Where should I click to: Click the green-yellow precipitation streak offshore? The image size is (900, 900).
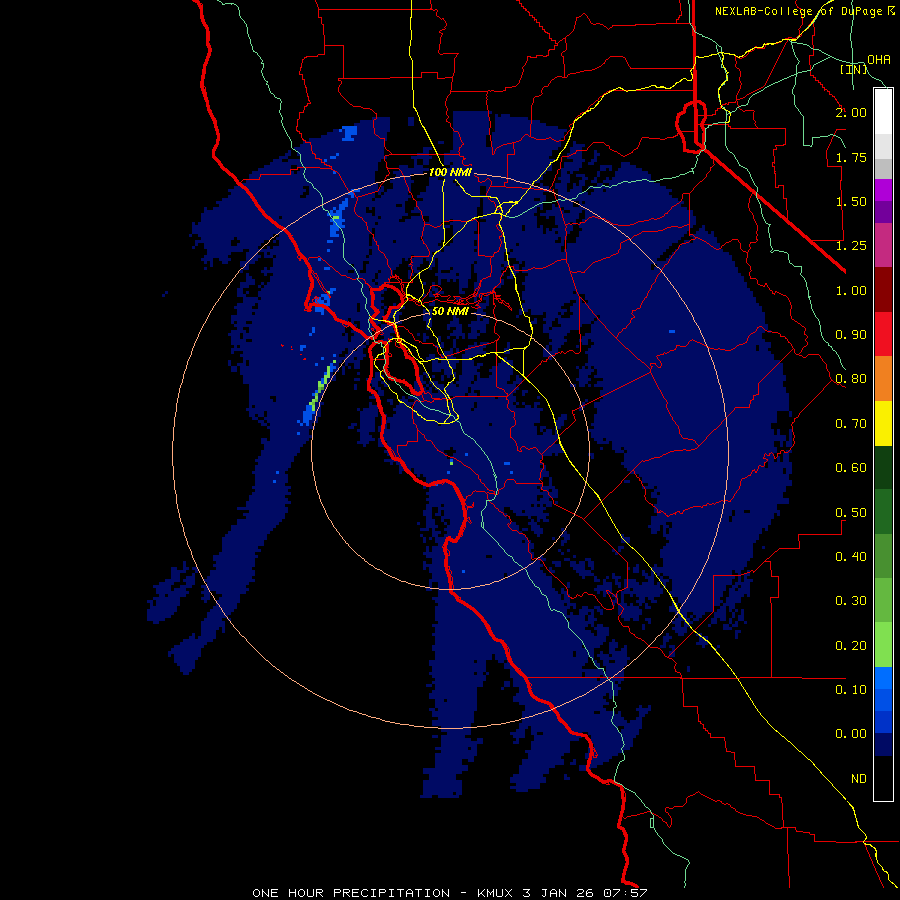(321, 386)
